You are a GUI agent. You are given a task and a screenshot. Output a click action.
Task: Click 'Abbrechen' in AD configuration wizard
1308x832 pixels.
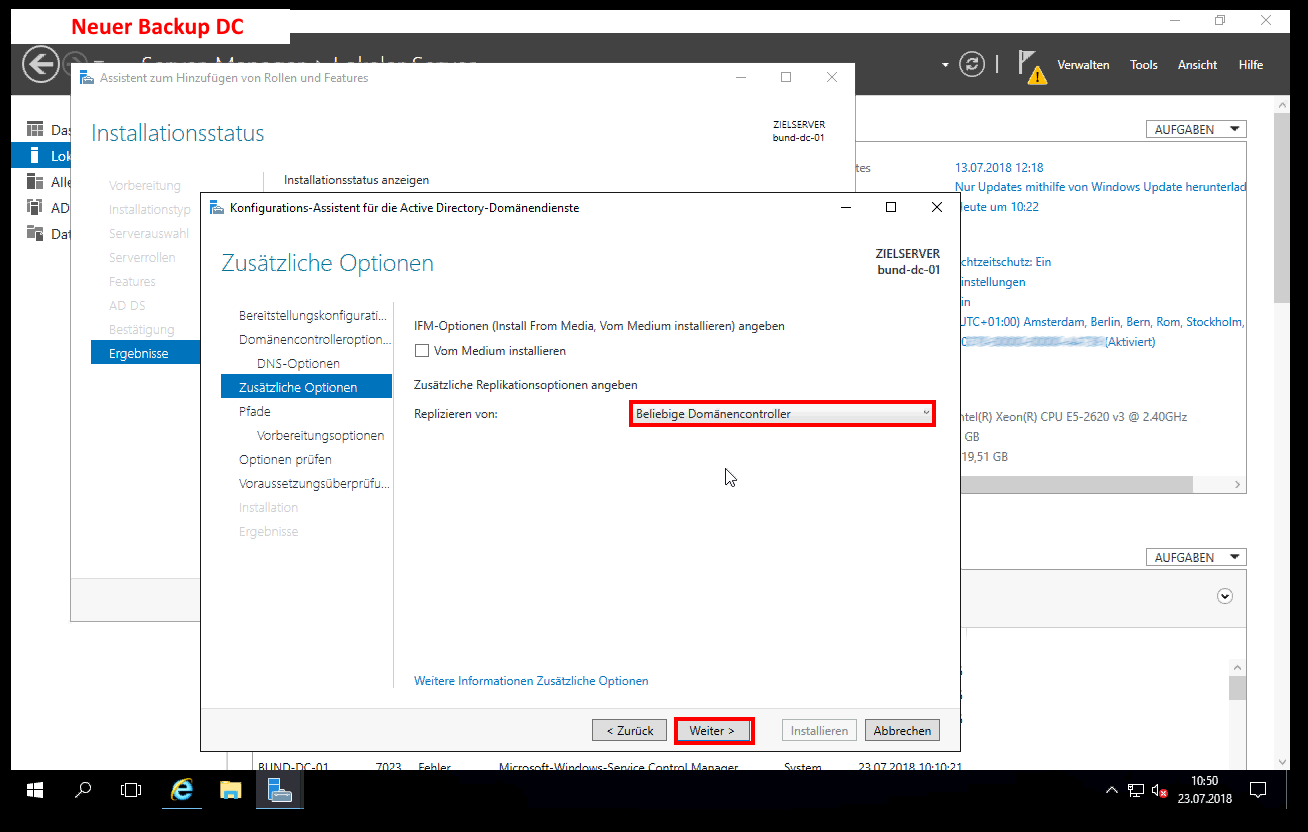(902, 731)
